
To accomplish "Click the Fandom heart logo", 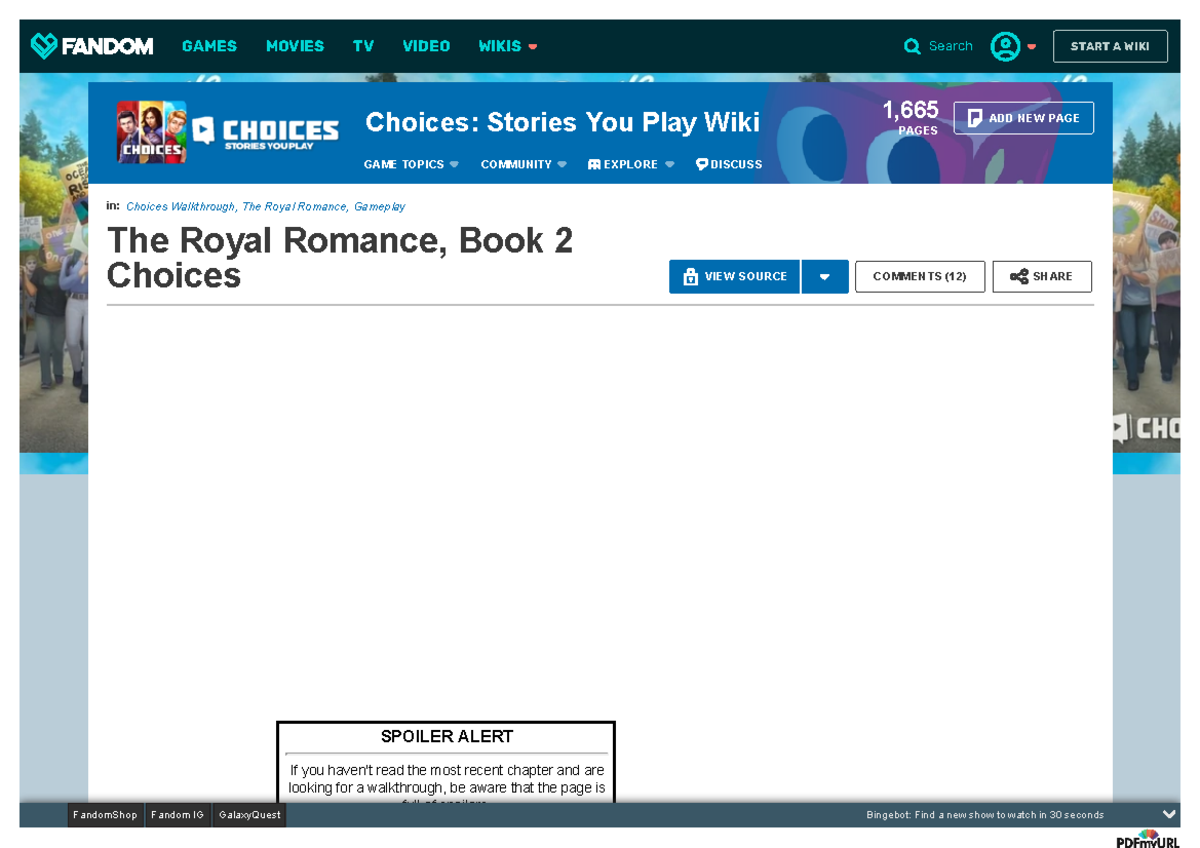I will (43, 46).
